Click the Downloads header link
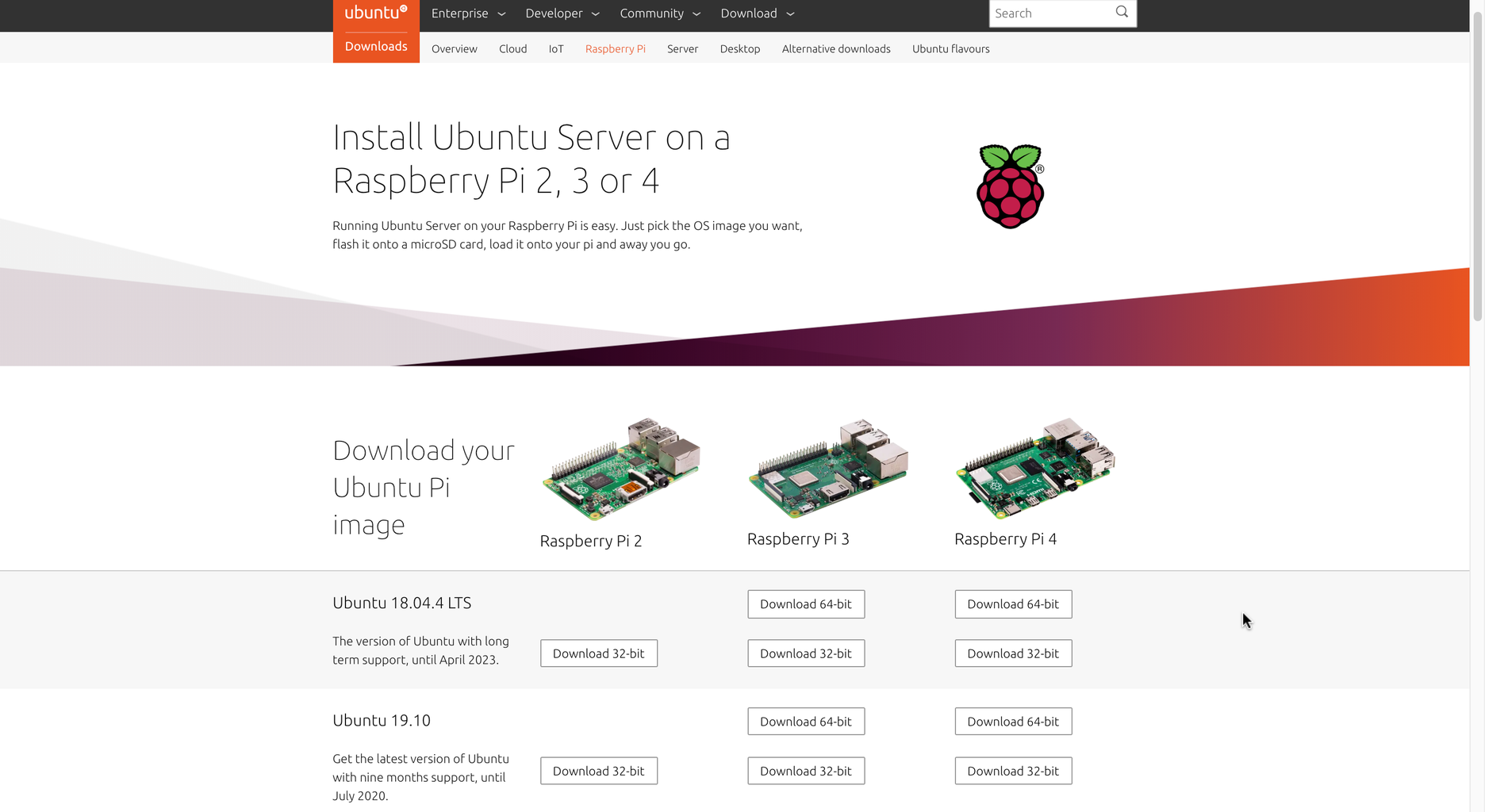Viewport: 1485px width, 812px height. pyautogui.click(x=375, y=46)
